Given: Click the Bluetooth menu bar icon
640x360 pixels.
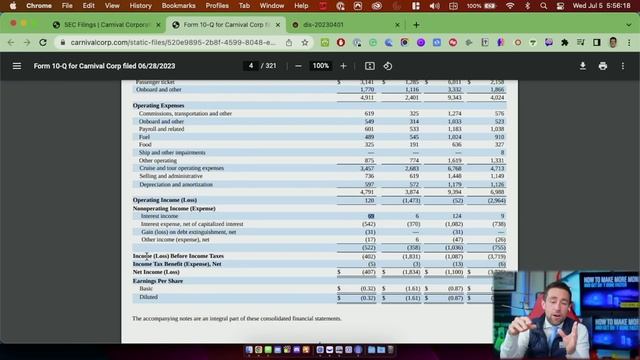Looking at the screenshot, I should pos(527,6).
